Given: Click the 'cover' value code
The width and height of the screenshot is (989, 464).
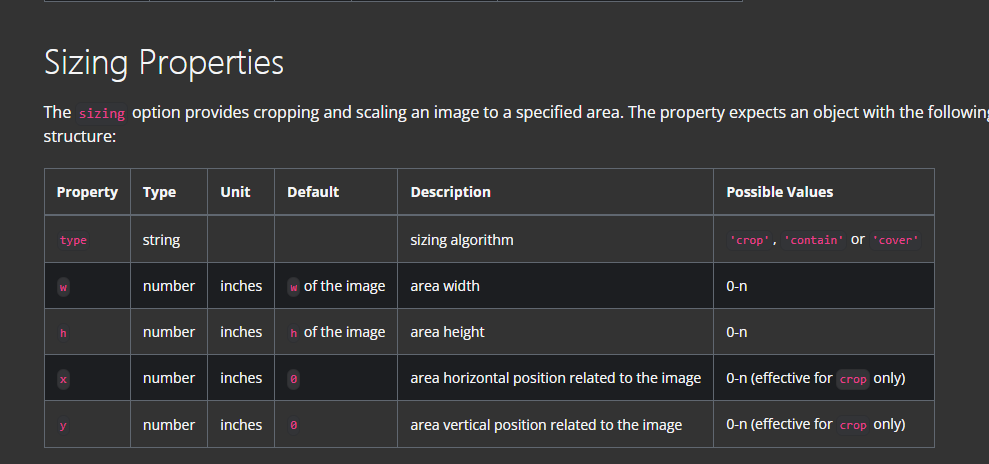Looking at the screenshot, I should 895,241.
